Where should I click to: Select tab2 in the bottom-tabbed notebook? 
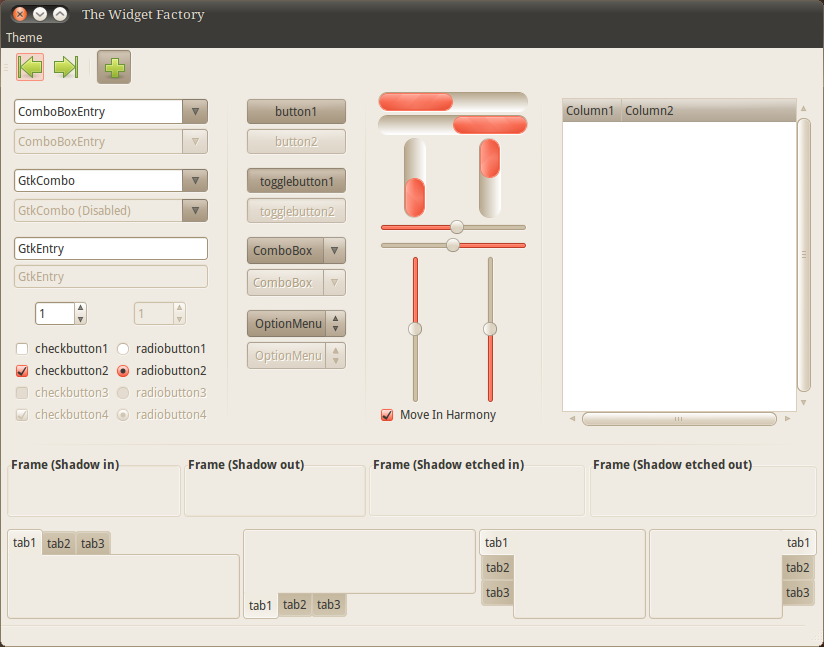(x=295, y=604)
